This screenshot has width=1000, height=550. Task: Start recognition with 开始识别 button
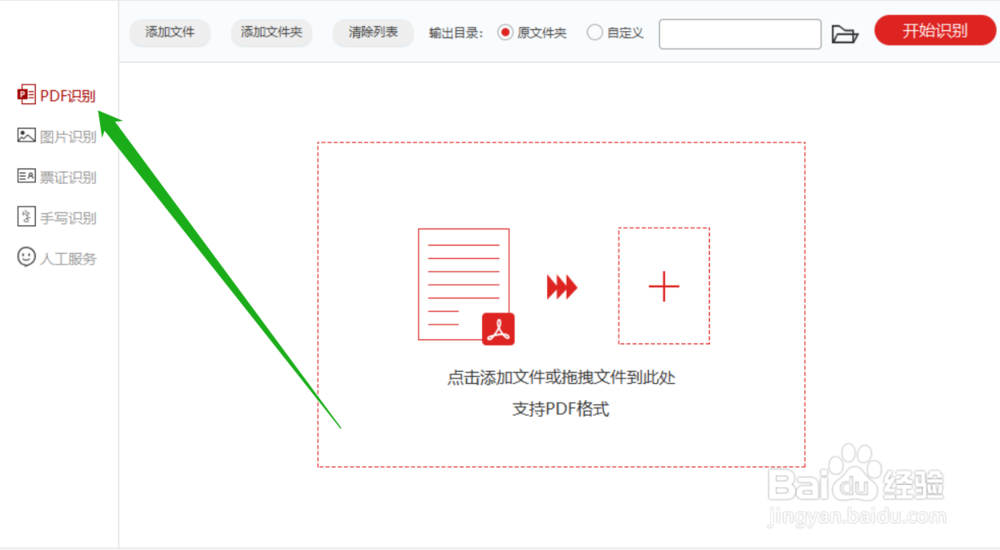point(934,31)
